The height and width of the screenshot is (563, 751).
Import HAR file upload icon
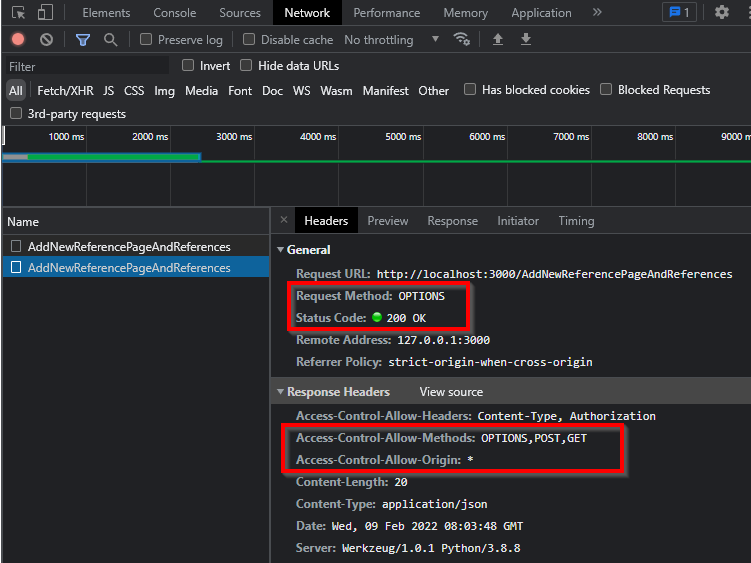coord(498,39)
